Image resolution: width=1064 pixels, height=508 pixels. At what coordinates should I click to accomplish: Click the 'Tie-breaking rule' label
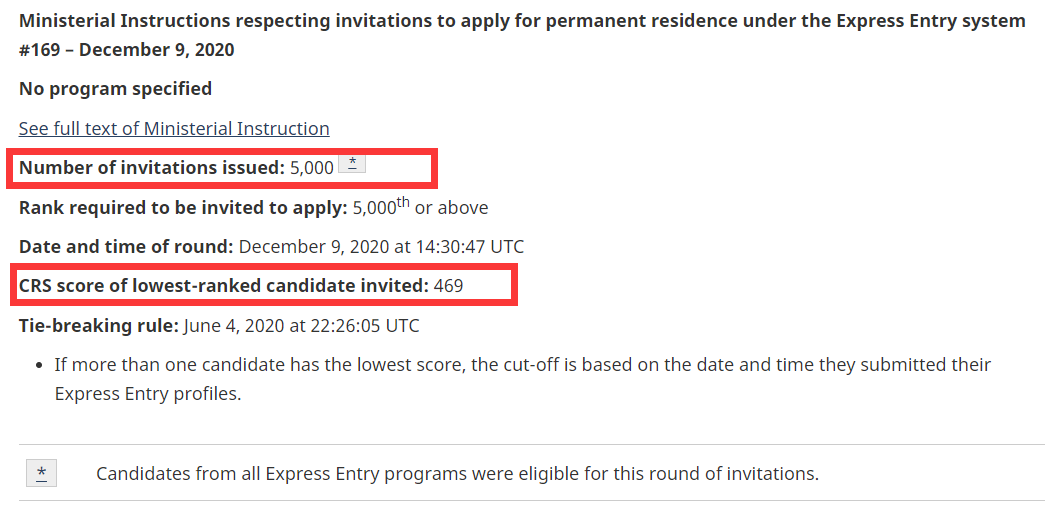pyautogui.click(x=98, y=326)
